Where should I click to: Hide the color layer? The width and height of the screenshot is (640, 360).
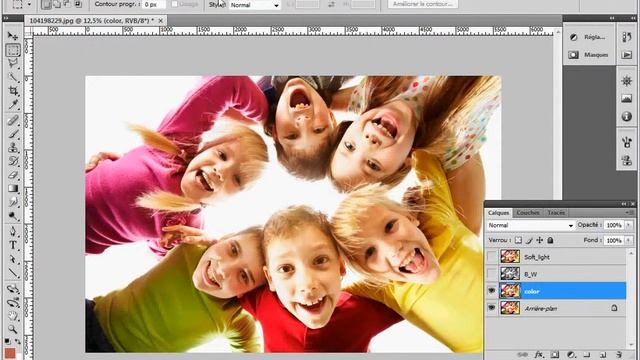coord(491,291)
